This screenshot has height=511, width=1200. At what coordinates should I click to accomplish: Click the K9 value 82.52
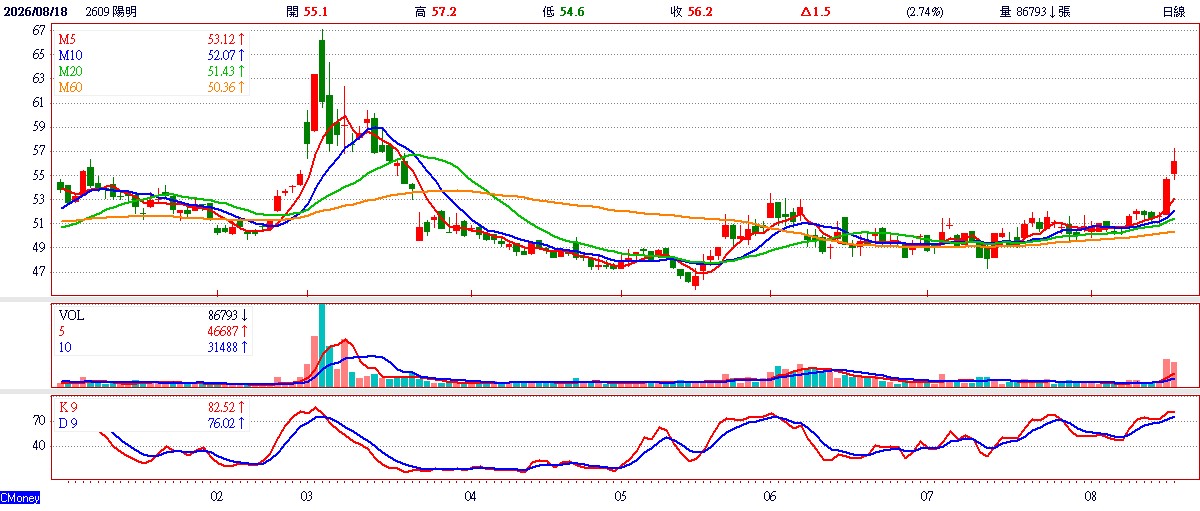click(221, 407)
